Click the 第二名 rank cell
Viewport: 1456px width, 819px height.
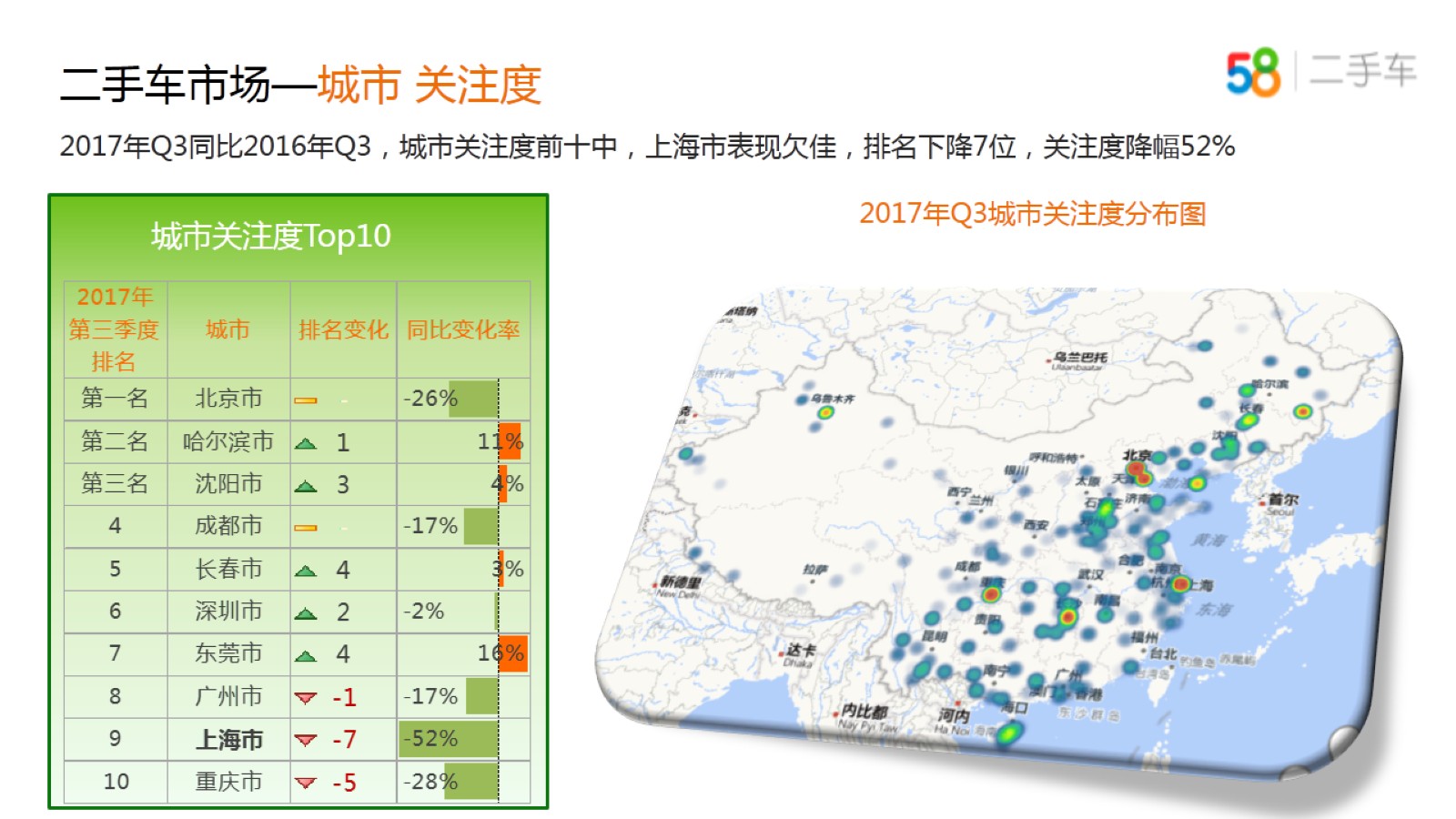click(115, 441)
